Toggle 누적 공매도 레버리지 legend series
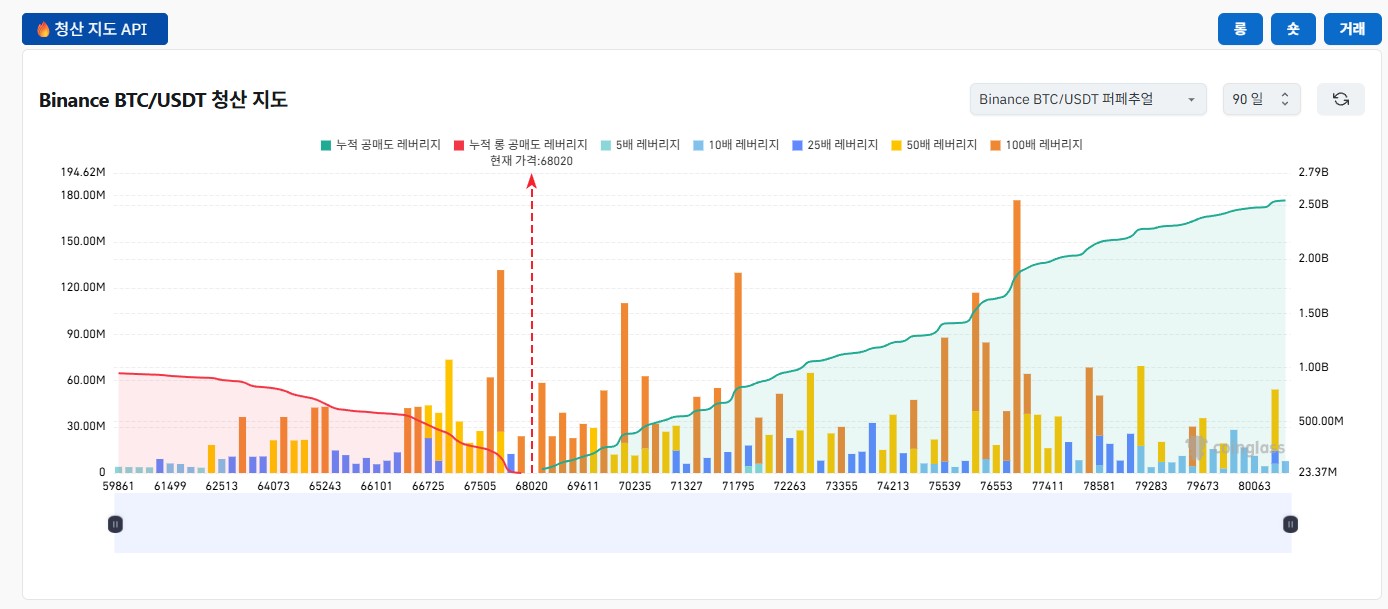This screenshot has width=1388, height=609. 380,145
